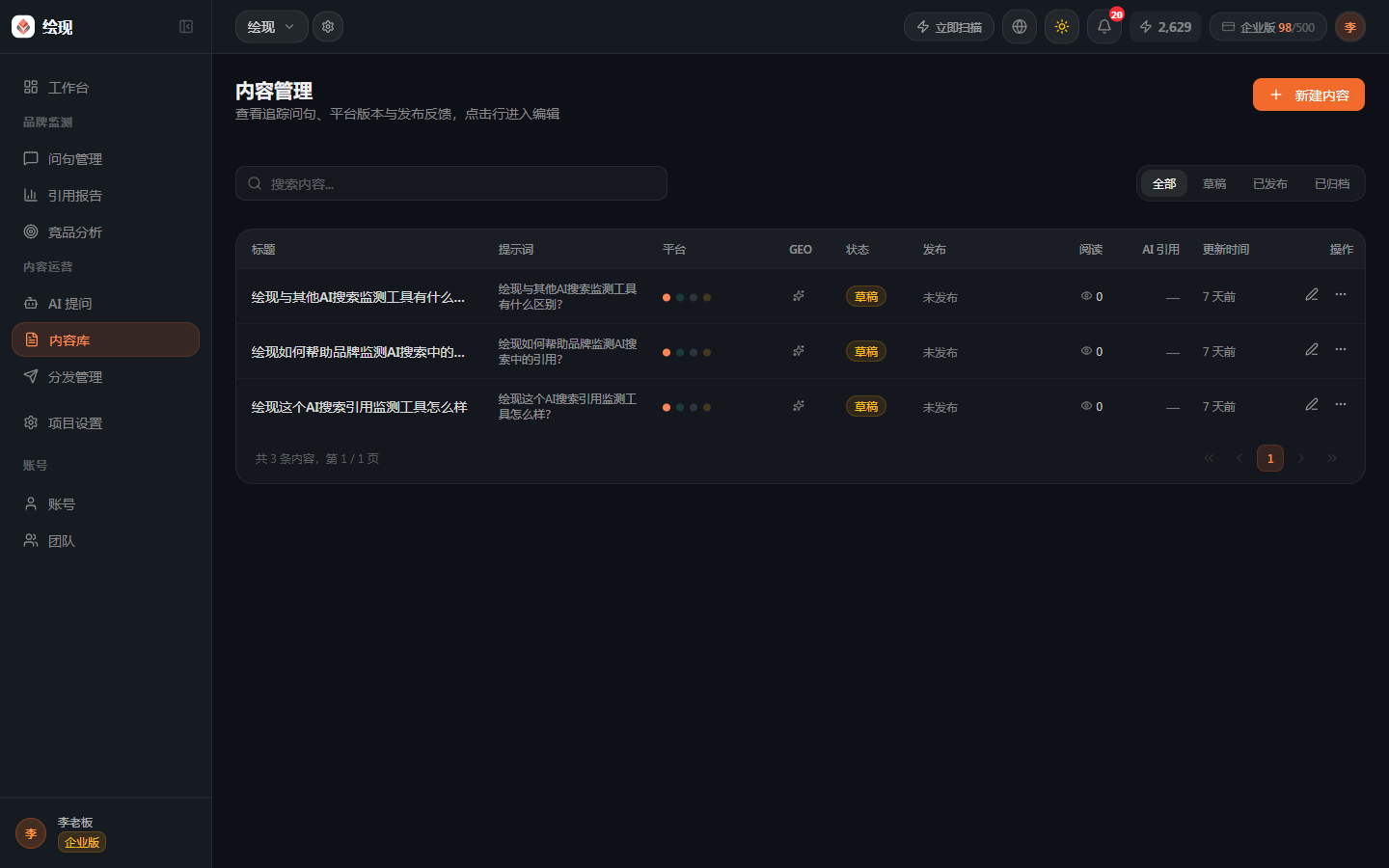This screenshot has width=1389, height=868.
Task: Open 账号 in sidebar
Action: pos(105,503)
